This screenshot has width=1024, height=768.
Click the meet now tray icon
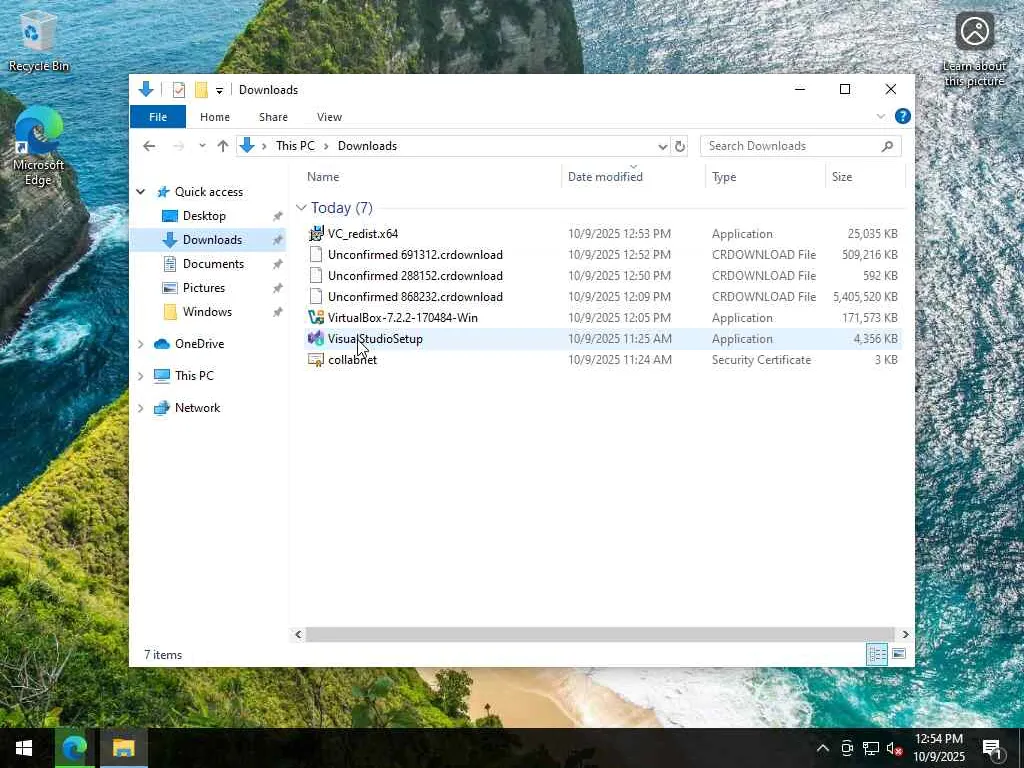[x=847, y=748]
